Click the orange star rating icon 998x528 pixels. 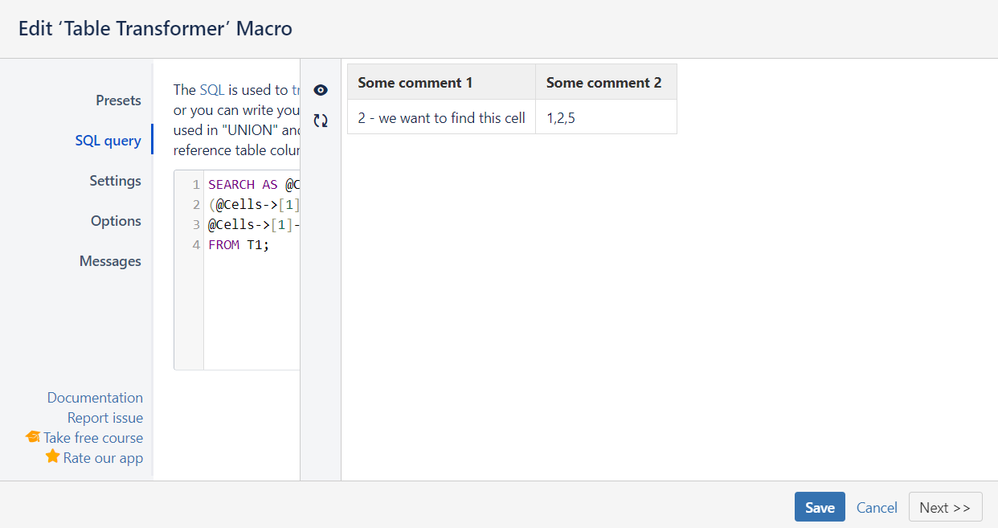pyautogui.click(x=53, y=457)
